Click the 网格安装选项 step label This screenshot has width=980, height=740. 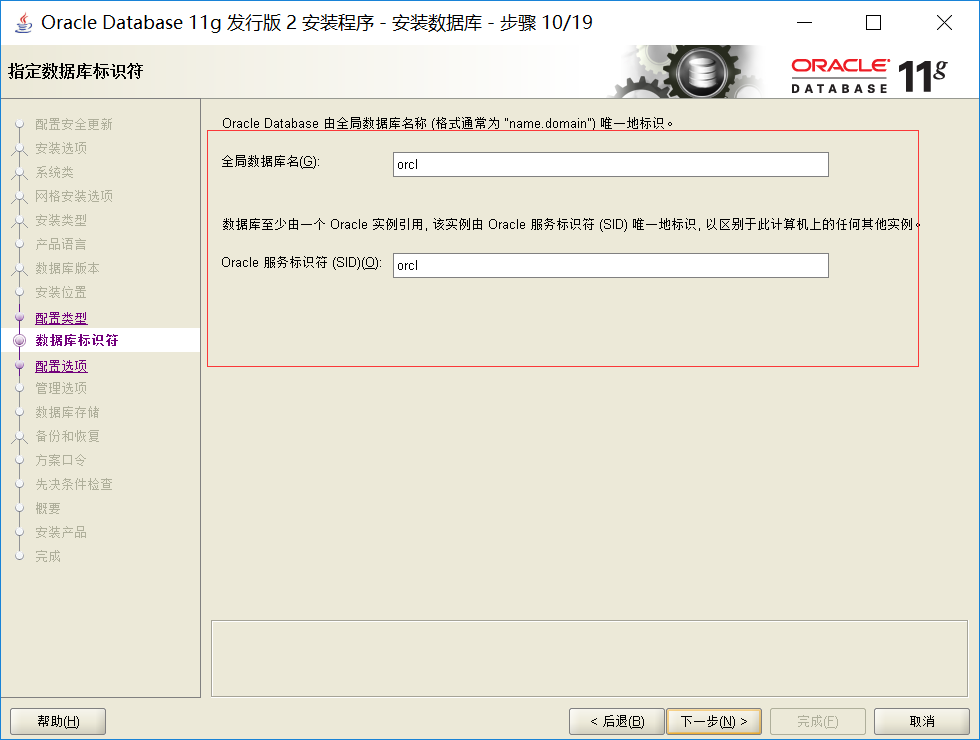[74, 196]
